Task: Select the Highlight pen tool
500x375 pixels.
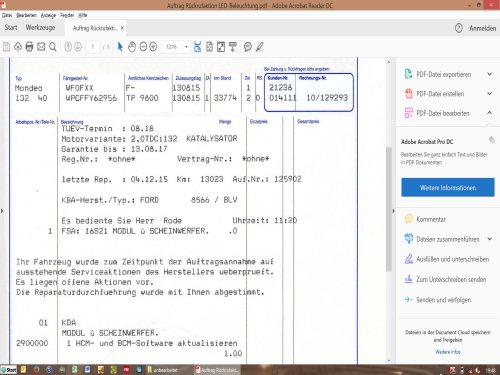Action: tap(260, 47)
